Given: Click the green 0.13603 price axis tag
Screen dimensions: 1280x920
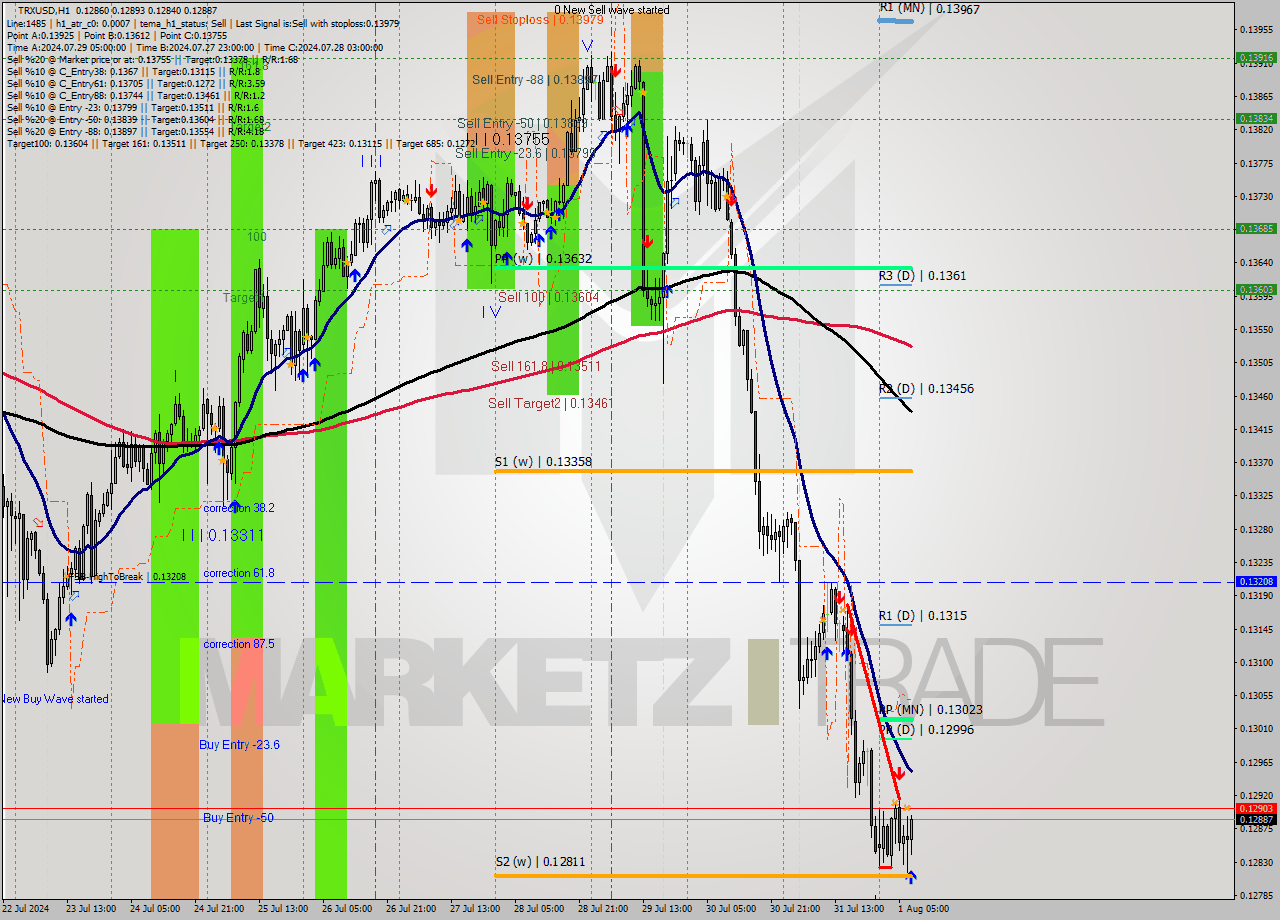Looking at the screenshot, I should [1257, 290].
